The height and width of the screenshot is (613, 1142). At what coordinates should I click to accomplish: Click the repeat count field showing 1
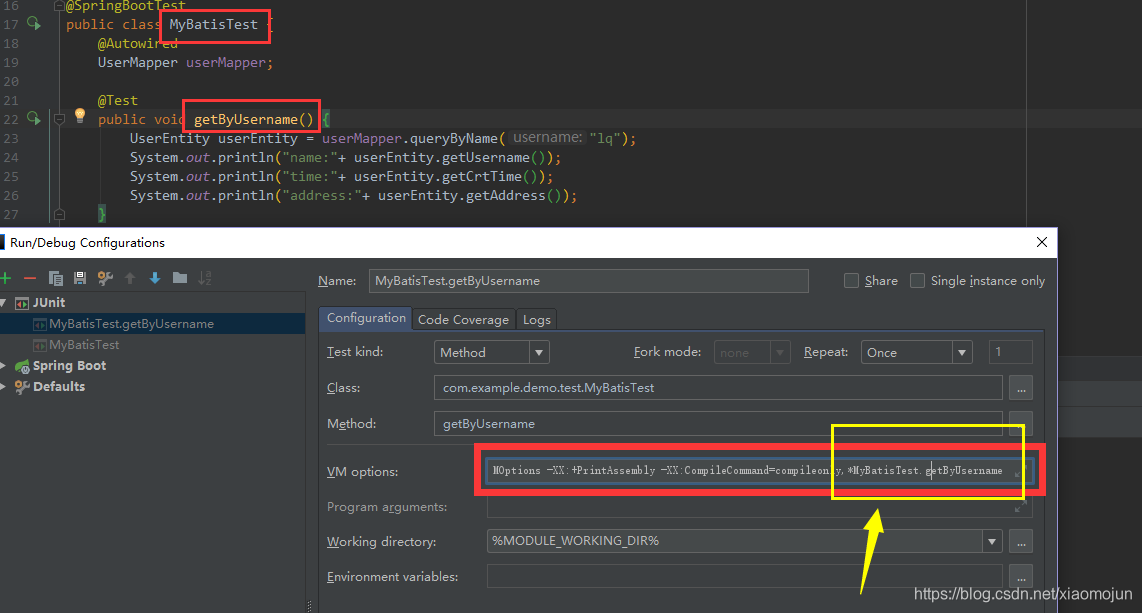point(1011,352)
